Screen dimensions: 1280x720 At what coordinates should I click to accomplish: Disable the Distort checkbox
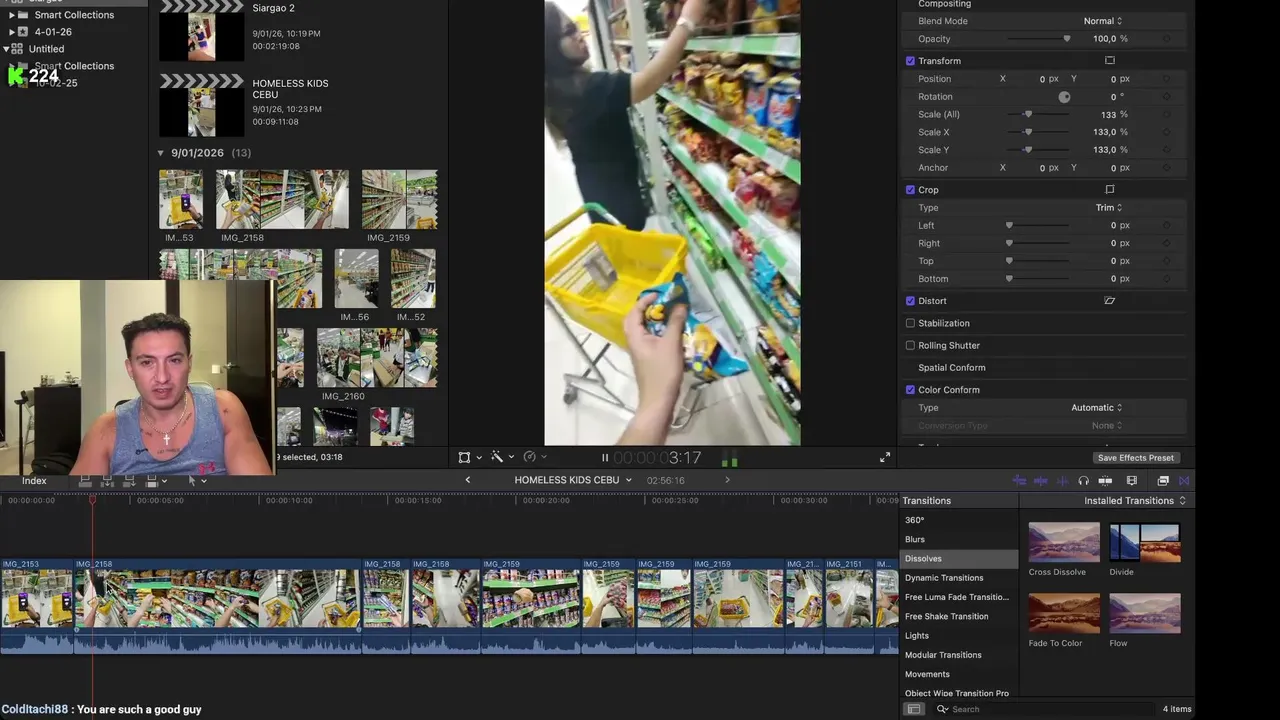tap(910, 301)
